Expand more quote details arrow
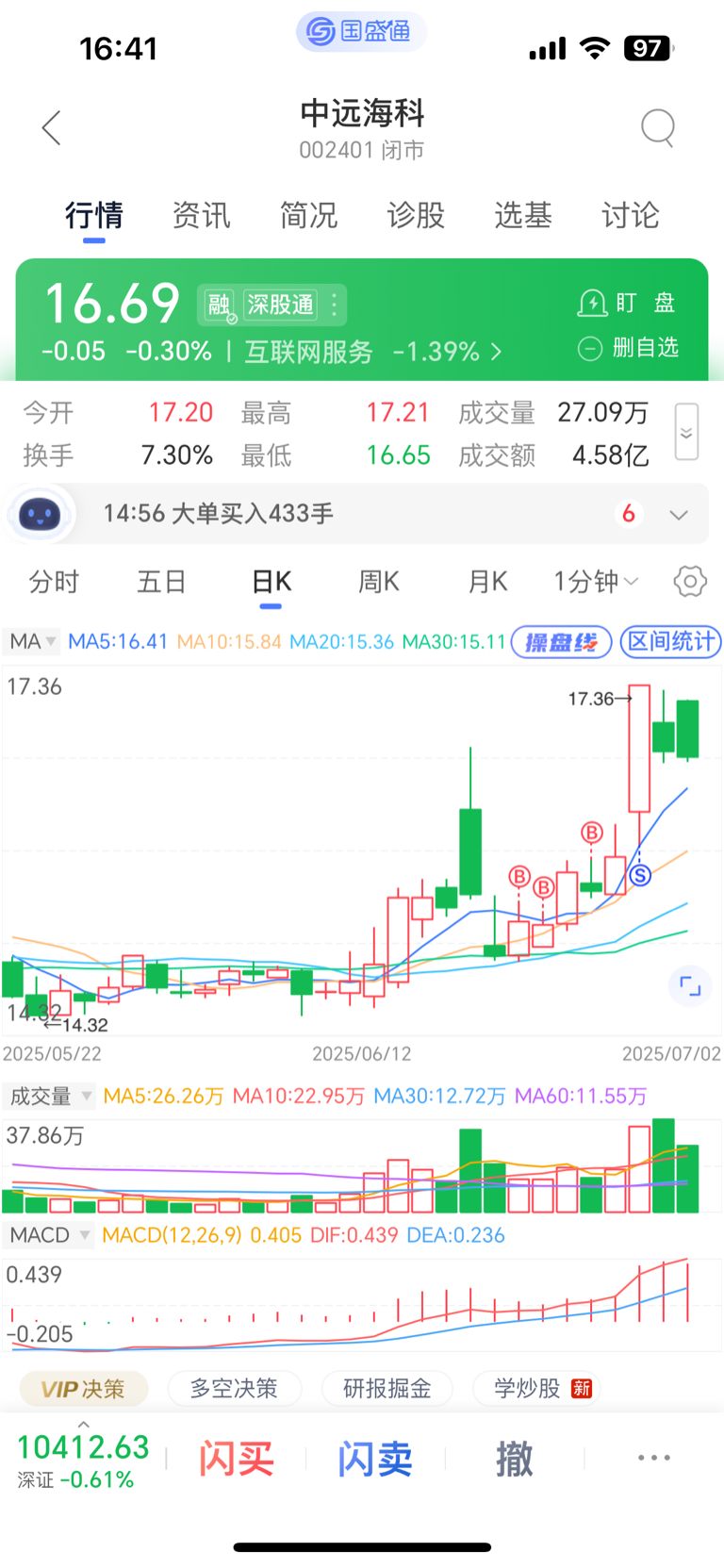Viewport: 724px width, 1568px height. point(686,433)
